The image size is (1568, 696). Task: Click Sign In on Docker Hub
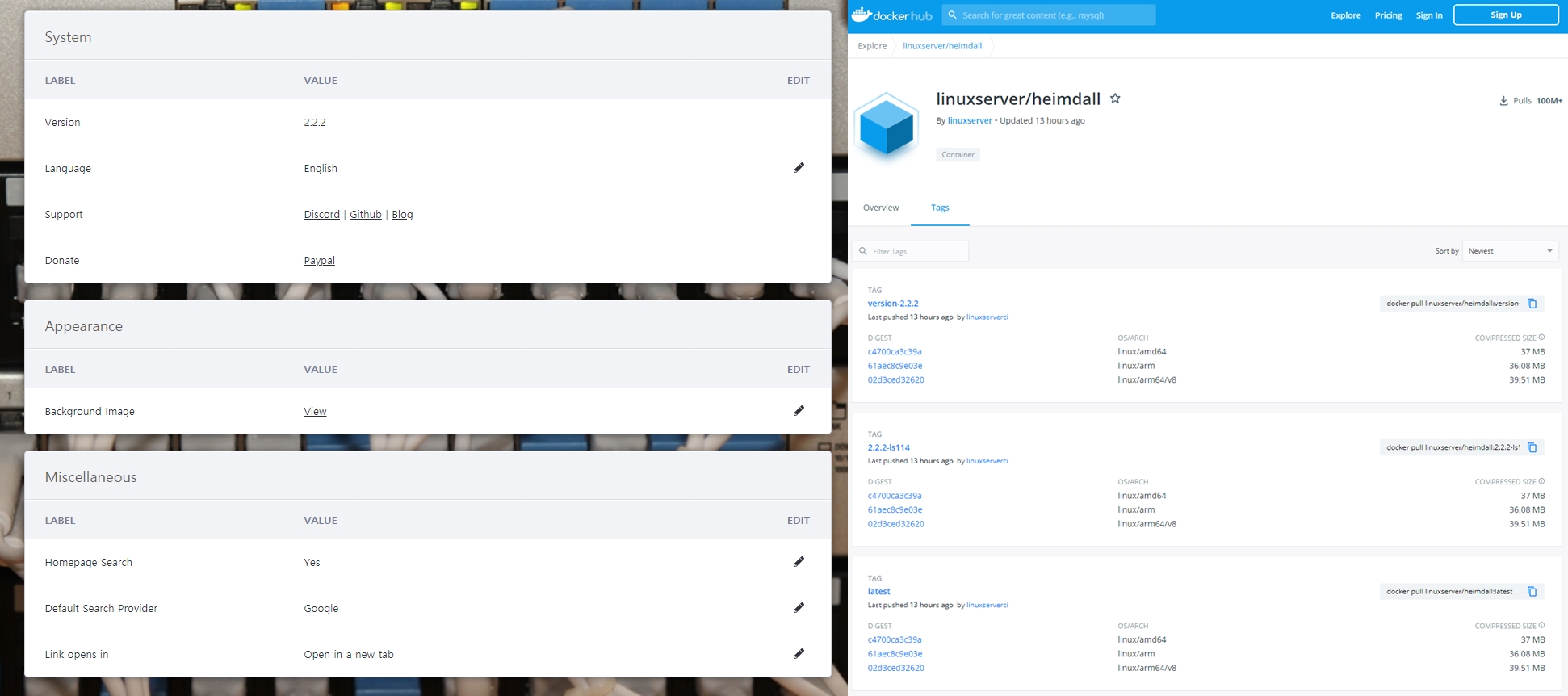[x=1429, y=15]
